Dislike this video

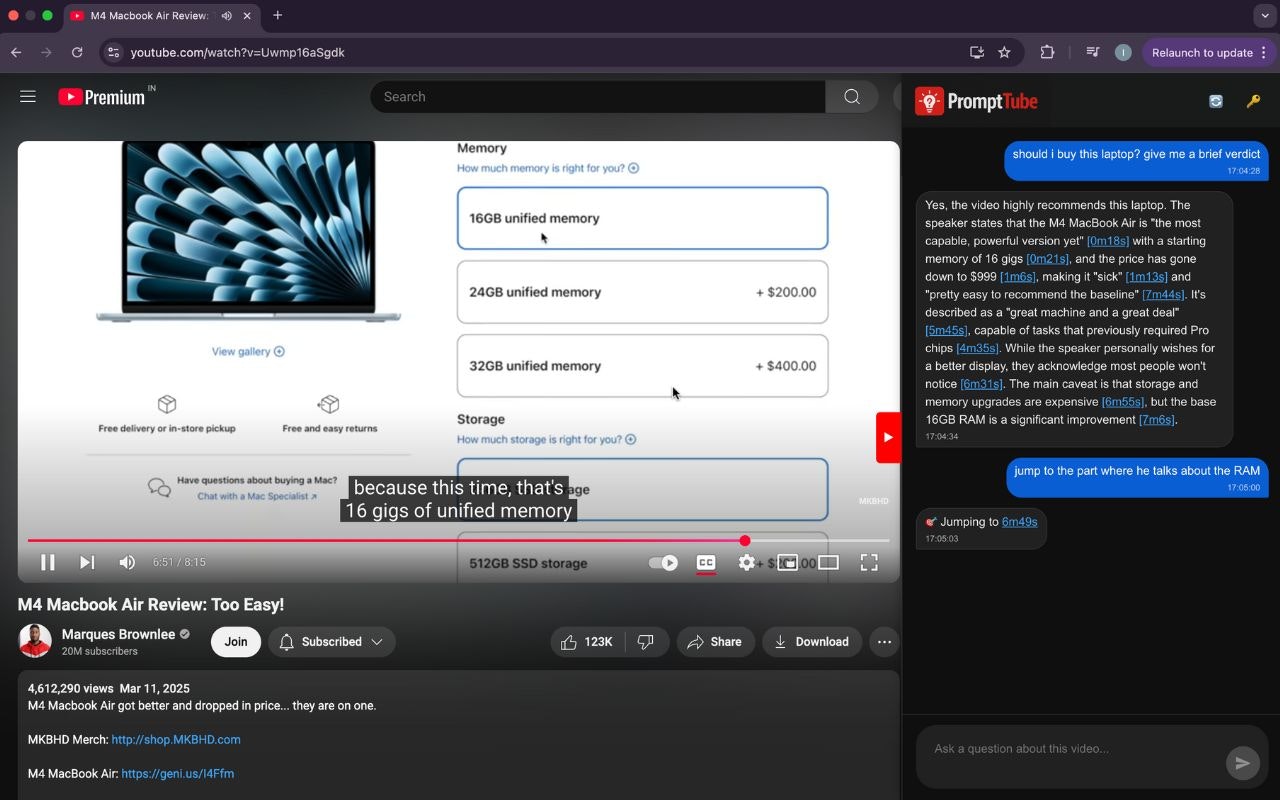646,642
